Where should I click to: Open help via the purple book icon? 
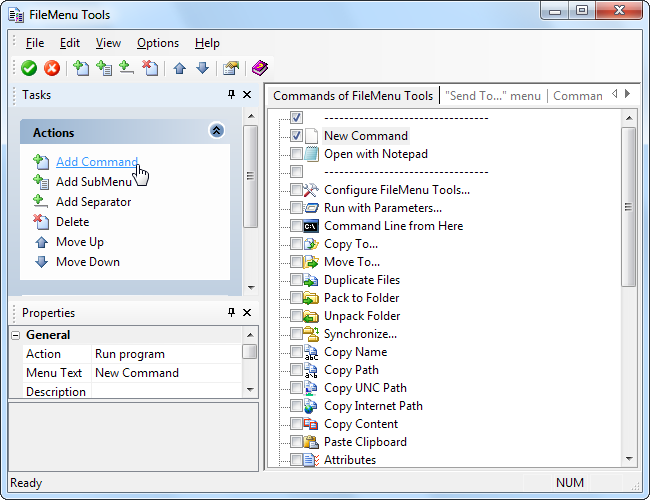[260, 68]
